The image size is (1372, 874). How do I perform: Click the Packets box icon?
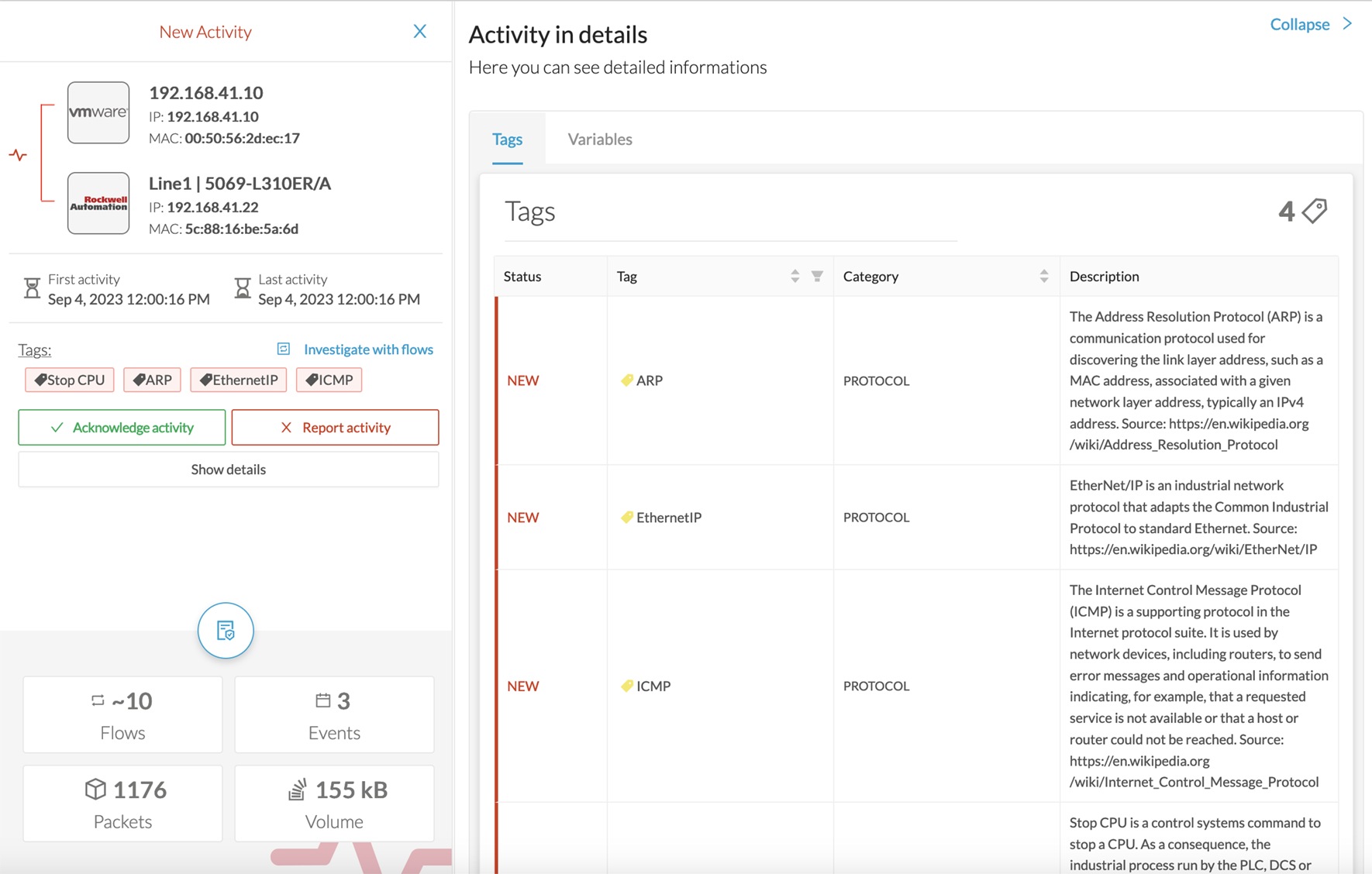click(94, 790)
